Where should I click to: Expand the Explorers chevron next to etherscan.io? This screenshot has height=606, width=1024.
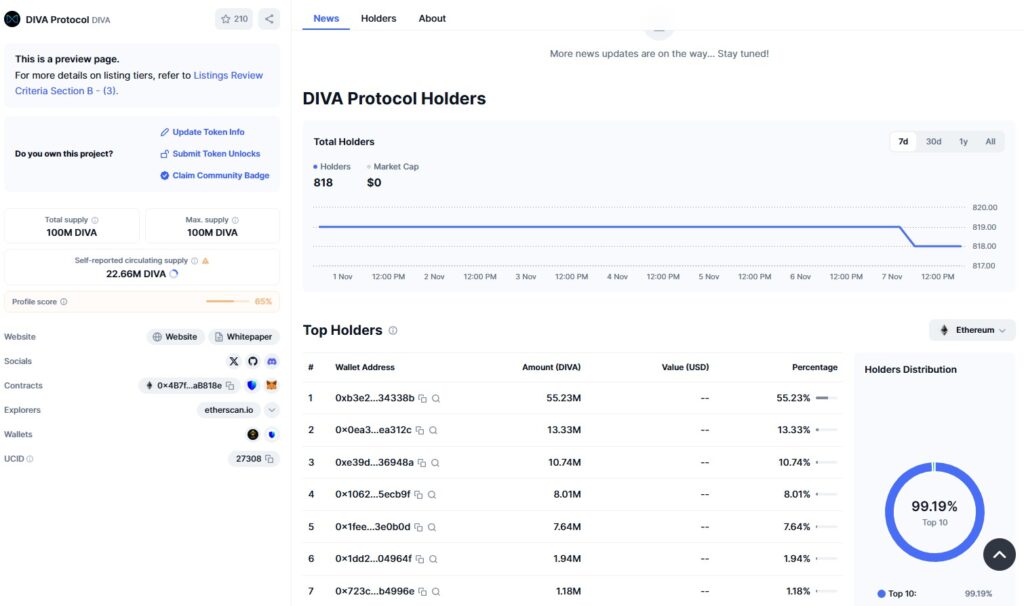(x=272, y=410)
